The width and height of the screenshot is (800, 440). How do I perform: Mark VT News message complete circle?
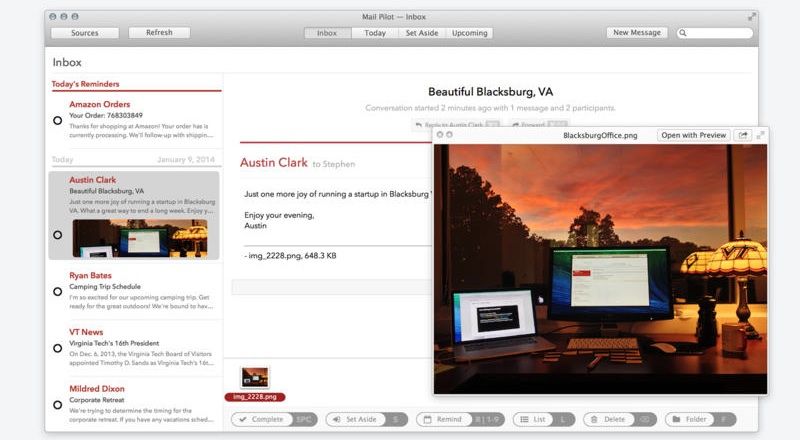(58, 348)
